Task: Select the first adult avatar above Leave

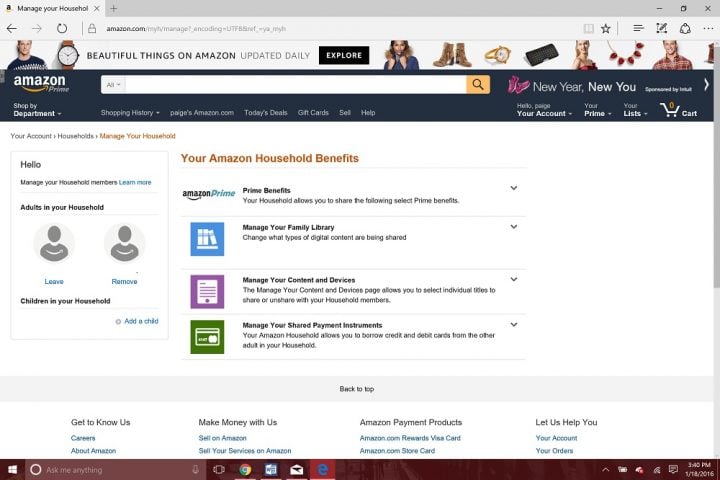Action: 54,243
